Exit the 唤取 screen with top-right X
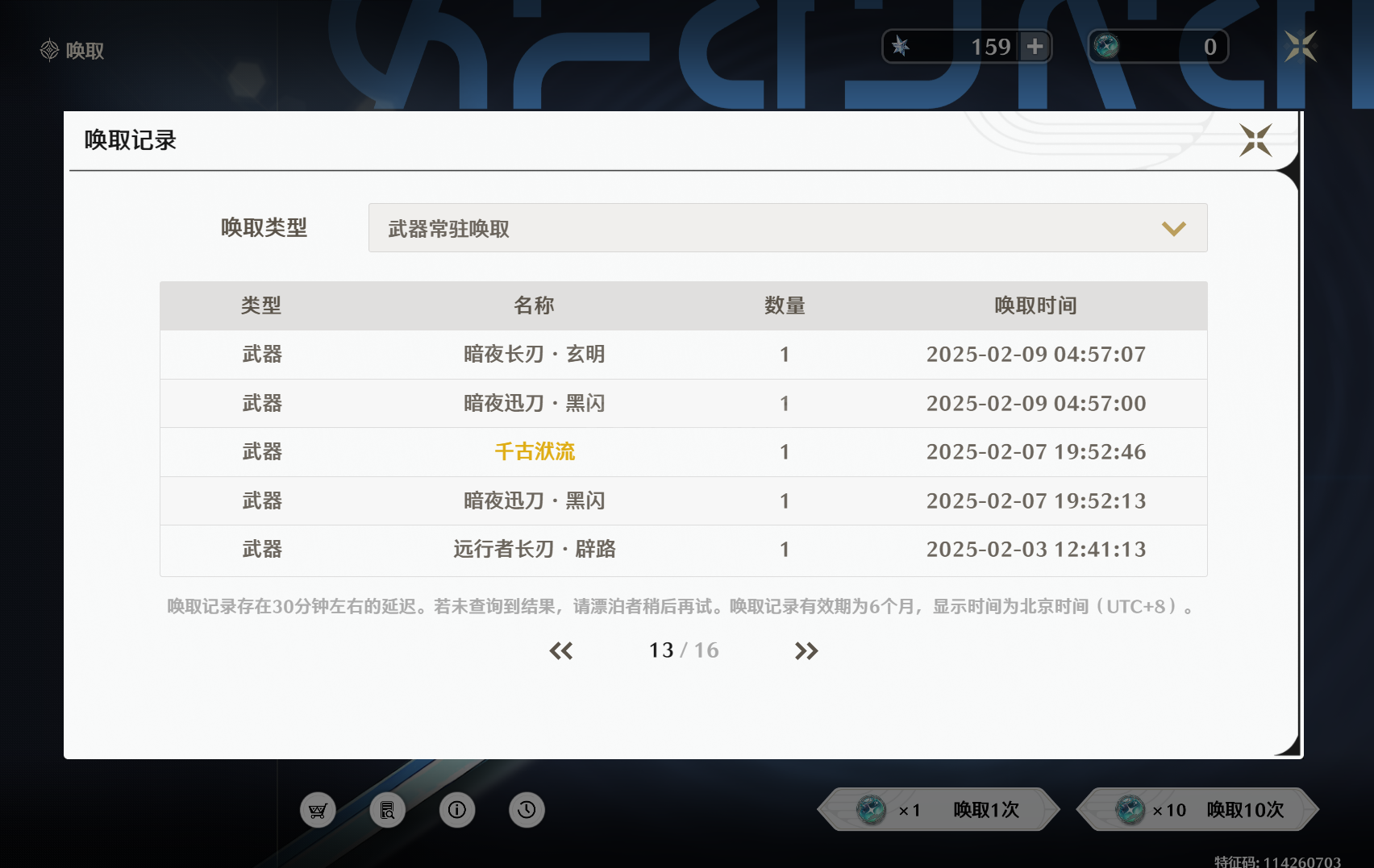This screenshot has width=1374, height=868. 1301,47
